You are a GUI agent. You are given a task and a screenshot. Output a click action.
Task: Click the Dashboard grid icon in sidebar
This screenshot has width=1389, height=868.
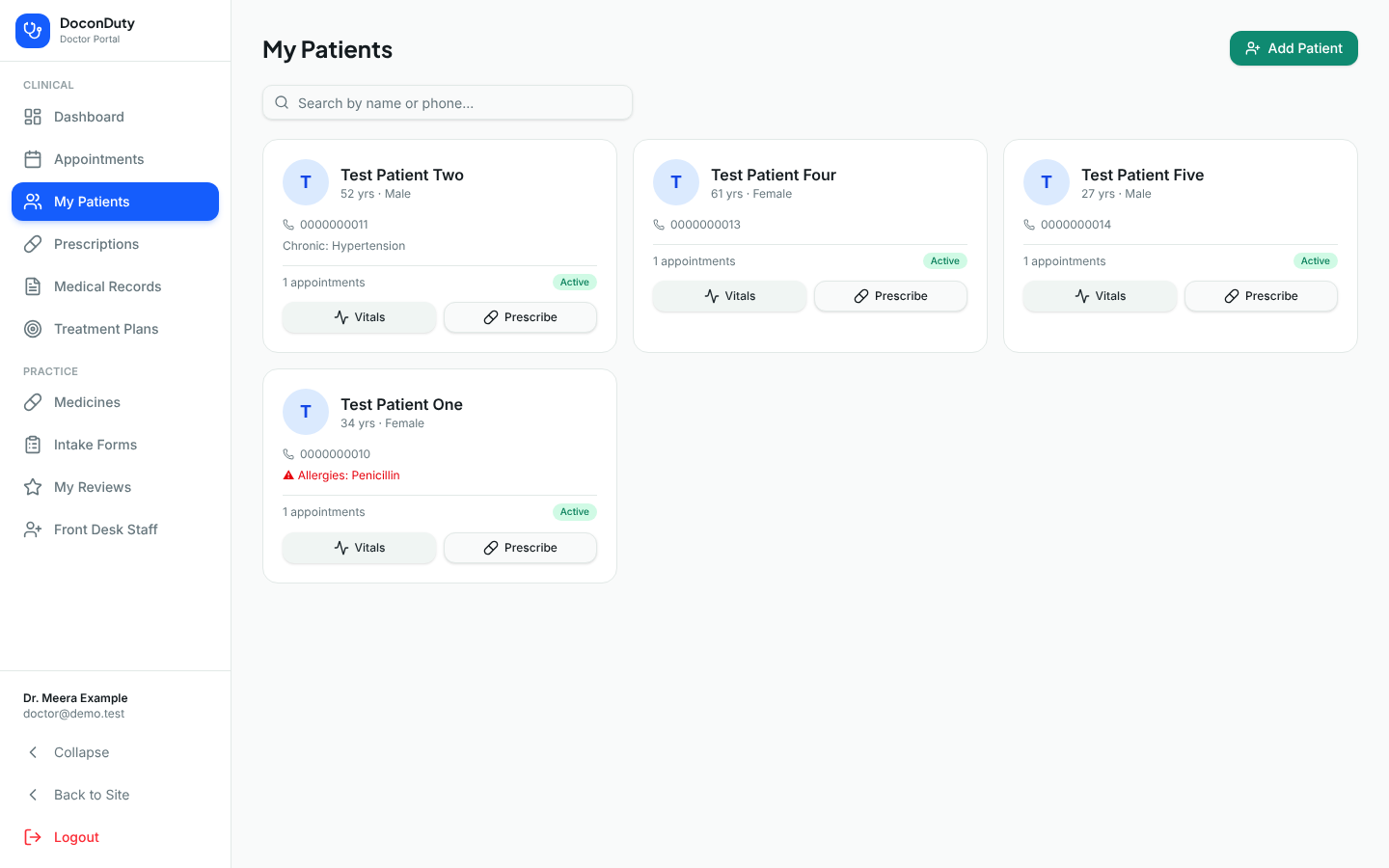point(33,117)
